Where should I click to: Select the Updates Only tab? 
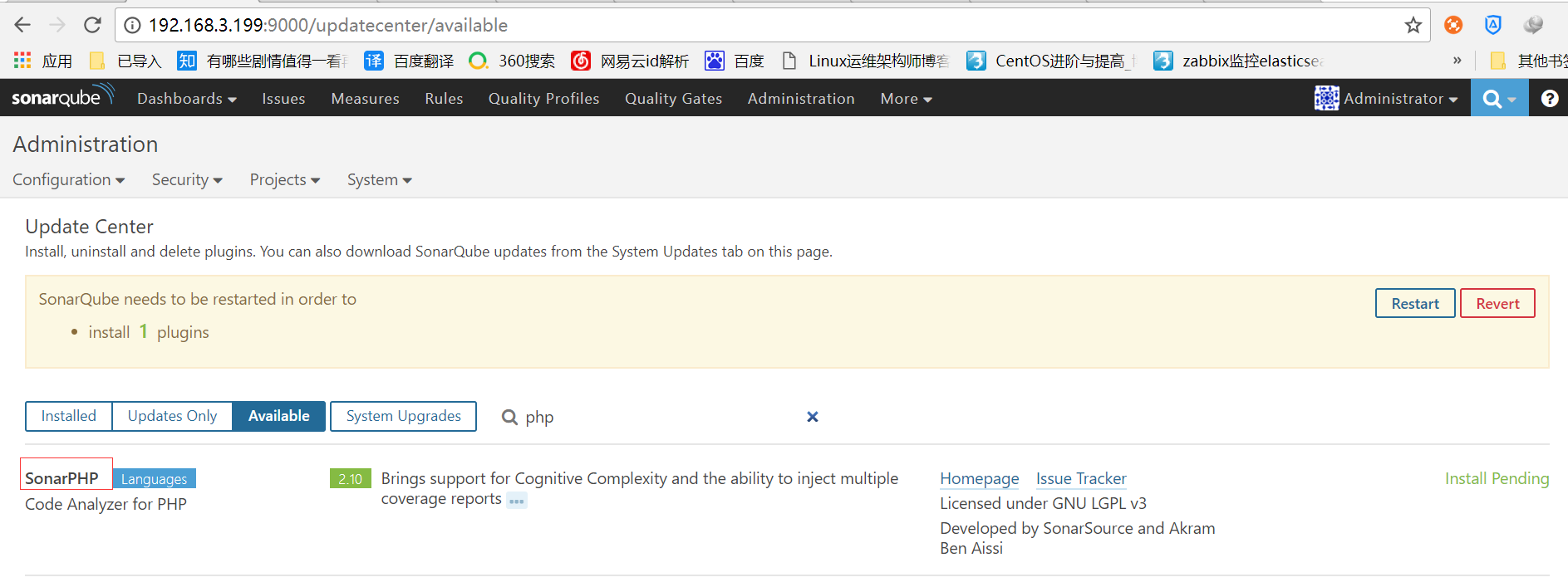(x=172, y=416)
